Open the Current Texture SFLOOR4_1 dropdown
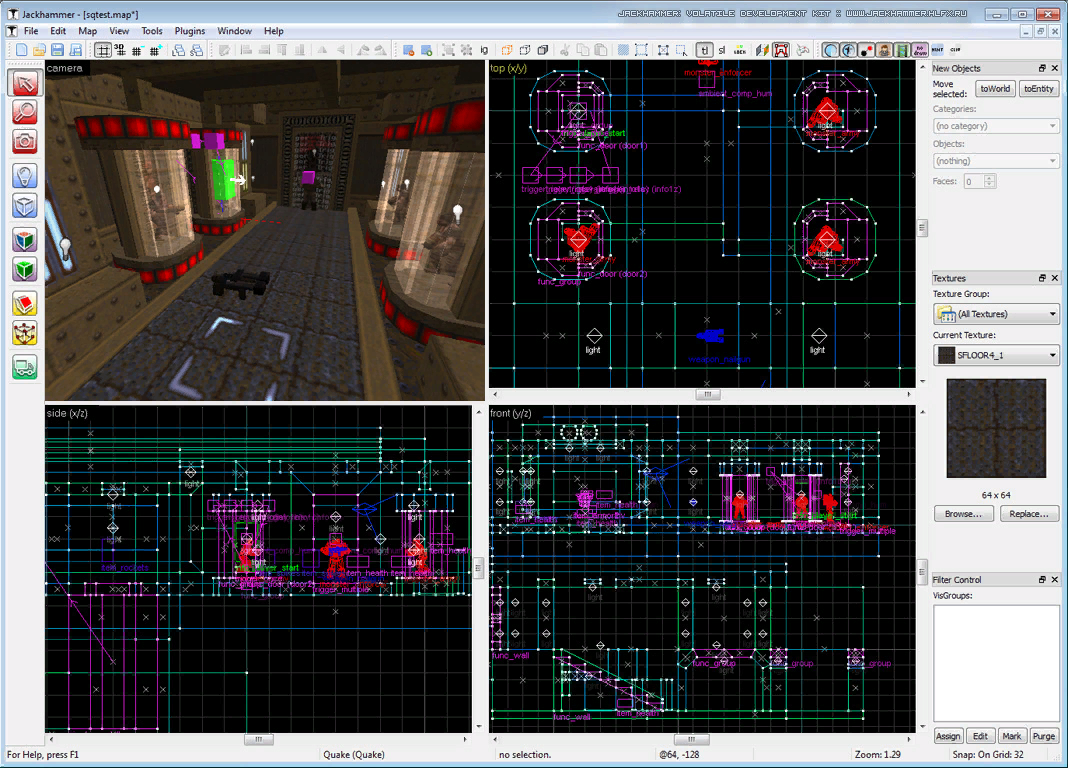 pyautogui.click(x=996, y=355)
